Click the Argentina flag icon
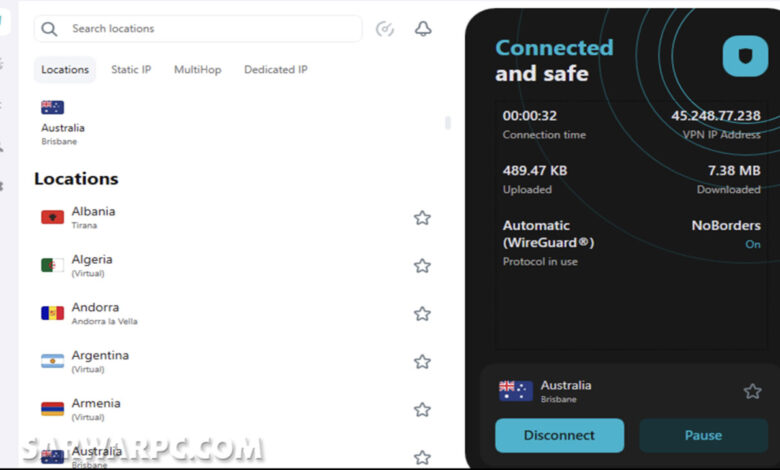This screenshot has width=780, height=470. pos(52,361)
